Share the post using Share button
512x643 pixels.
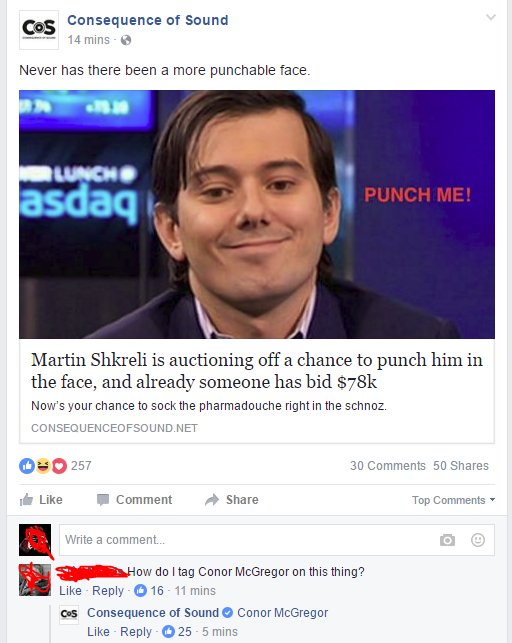pyautogui.click(x=232, y=499)
